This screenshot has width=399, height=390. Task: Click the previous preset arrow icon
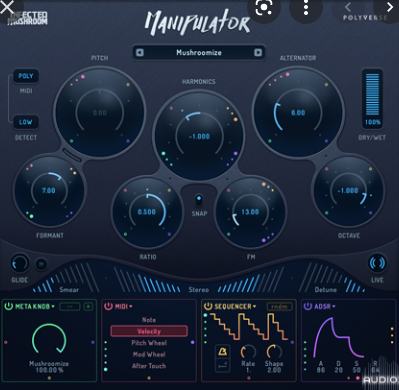(x=140, y=53)
